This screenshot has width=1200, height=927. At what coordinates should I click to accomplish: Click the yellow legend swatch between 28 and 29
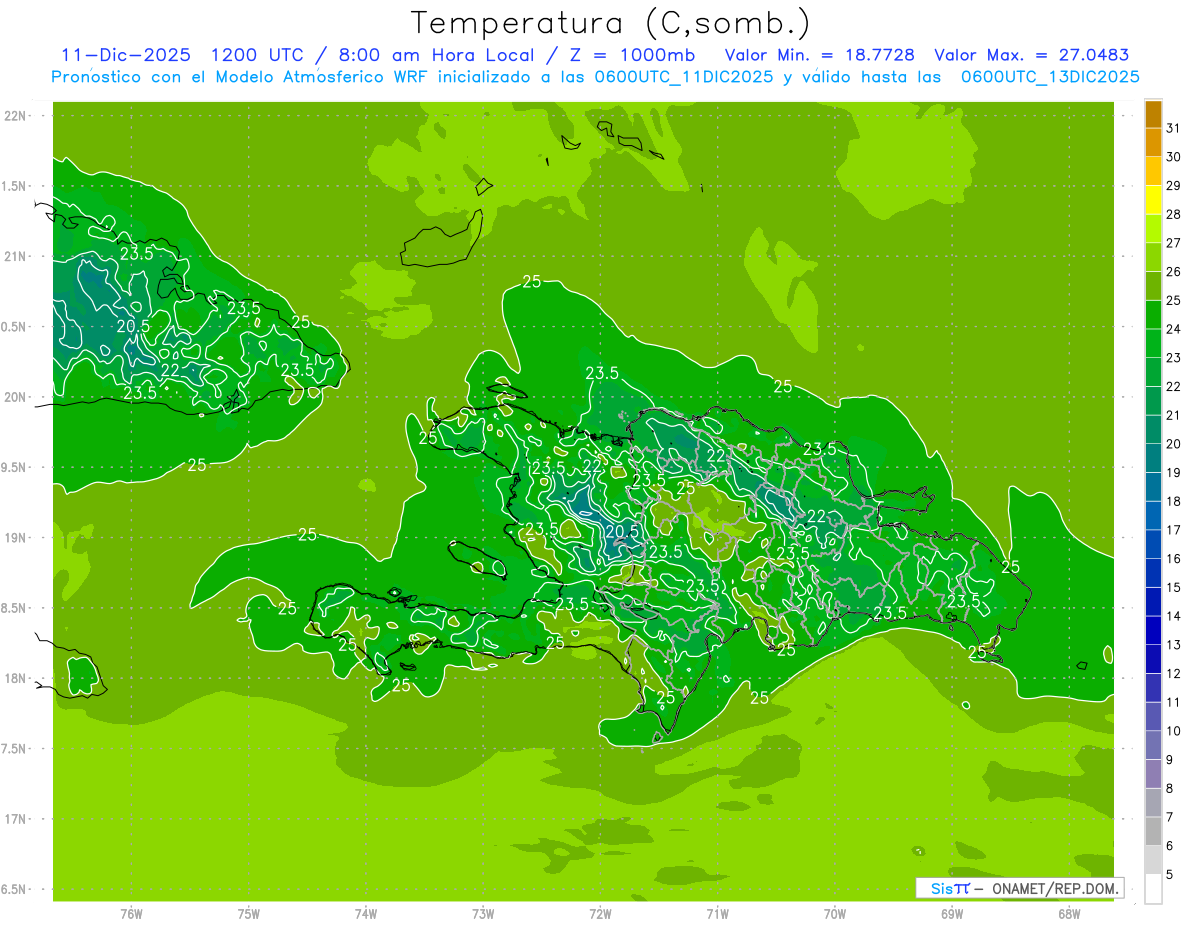pos(1153,200)
